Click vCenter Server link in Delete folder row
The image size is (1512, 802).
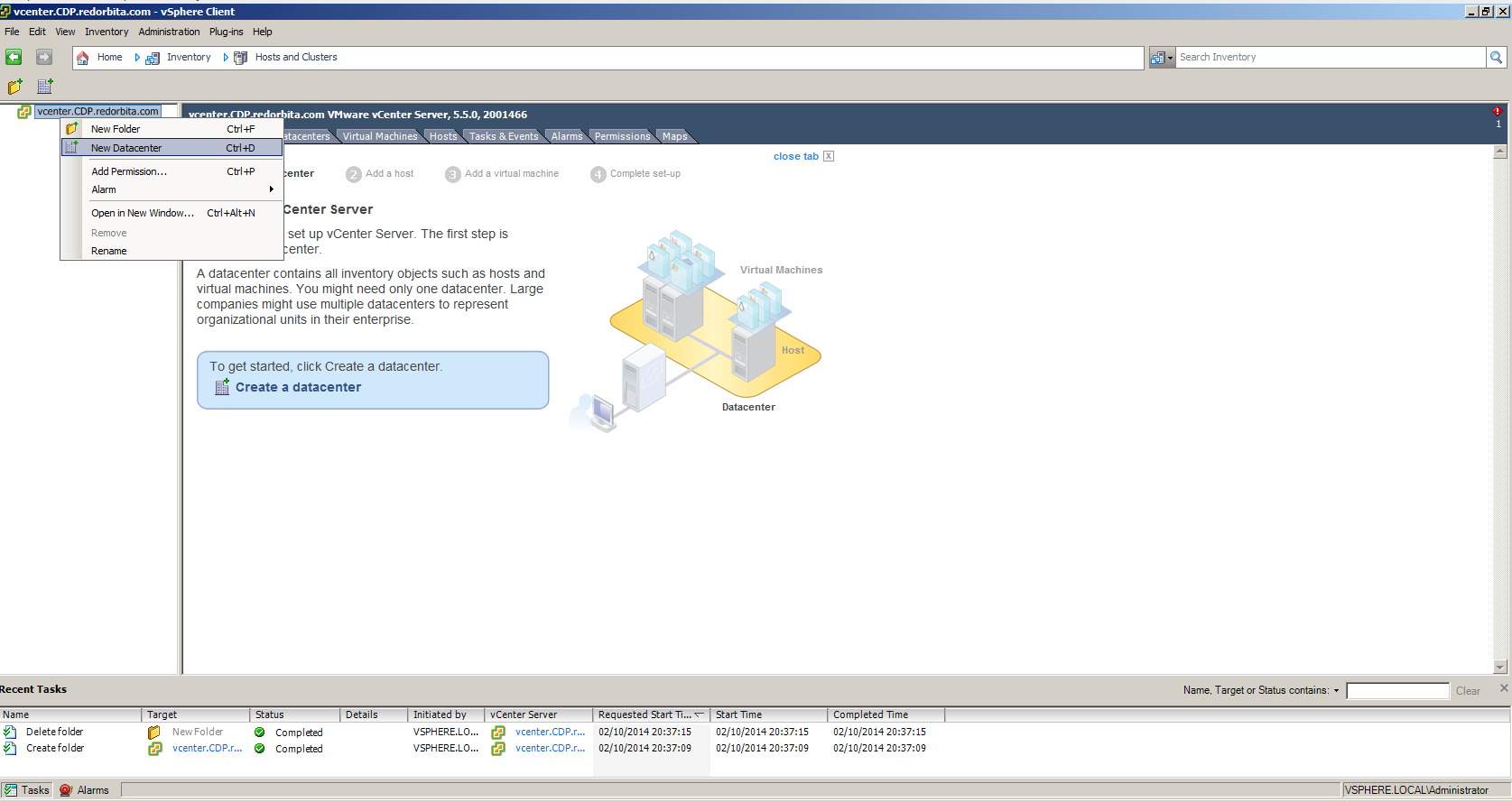(550, 732)
